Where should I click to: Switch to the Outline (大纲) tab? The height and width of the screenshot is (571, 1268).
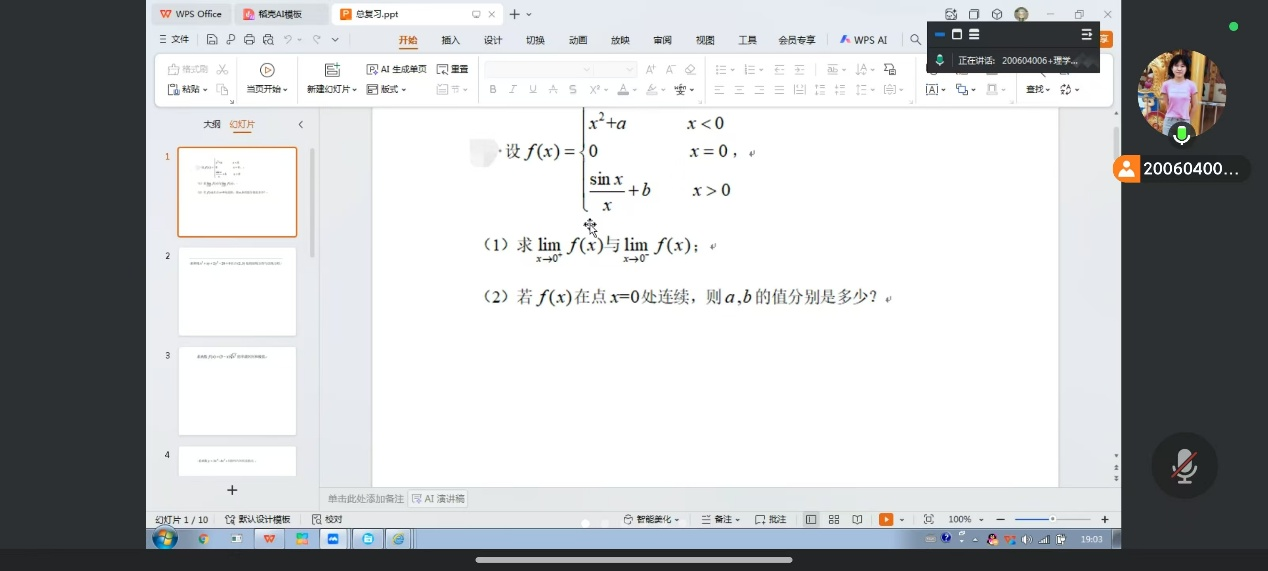click(212, 125)
